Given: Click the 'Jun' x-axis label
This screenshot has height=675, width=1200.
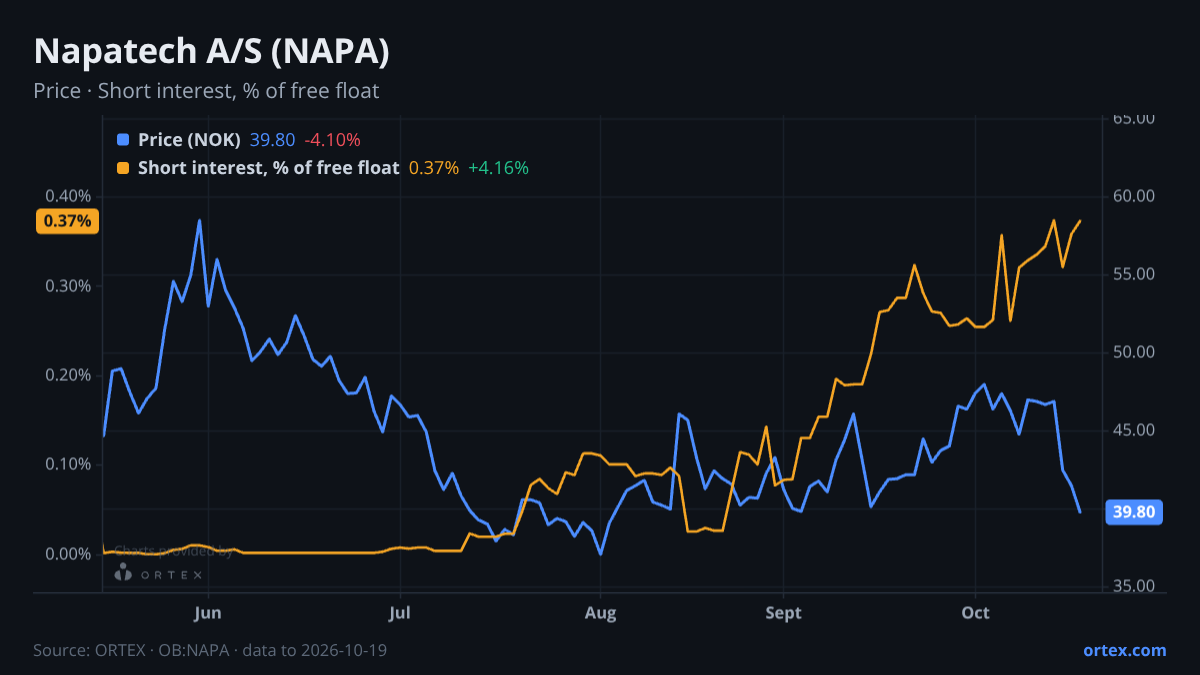Looking at the screenshot, I should coord(208,613).
